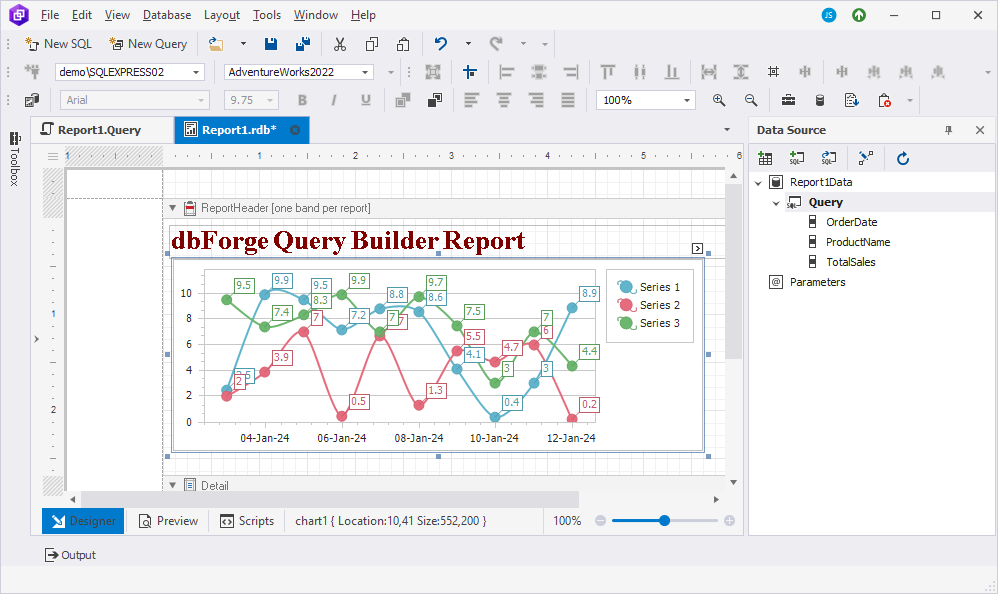
Task: Toggle Bold formatting
Action: 302,100
